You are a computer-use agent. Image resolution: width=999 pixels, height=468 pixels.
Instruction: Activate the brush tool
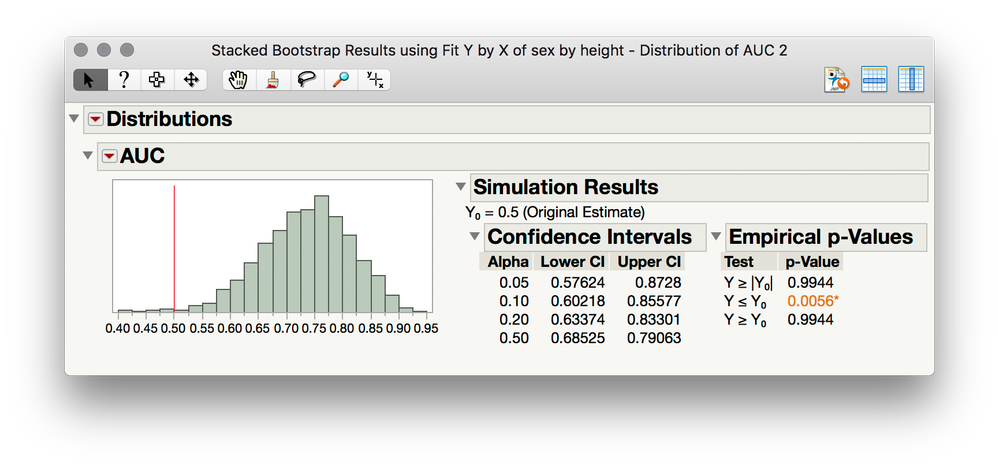[x=273, y=80]
